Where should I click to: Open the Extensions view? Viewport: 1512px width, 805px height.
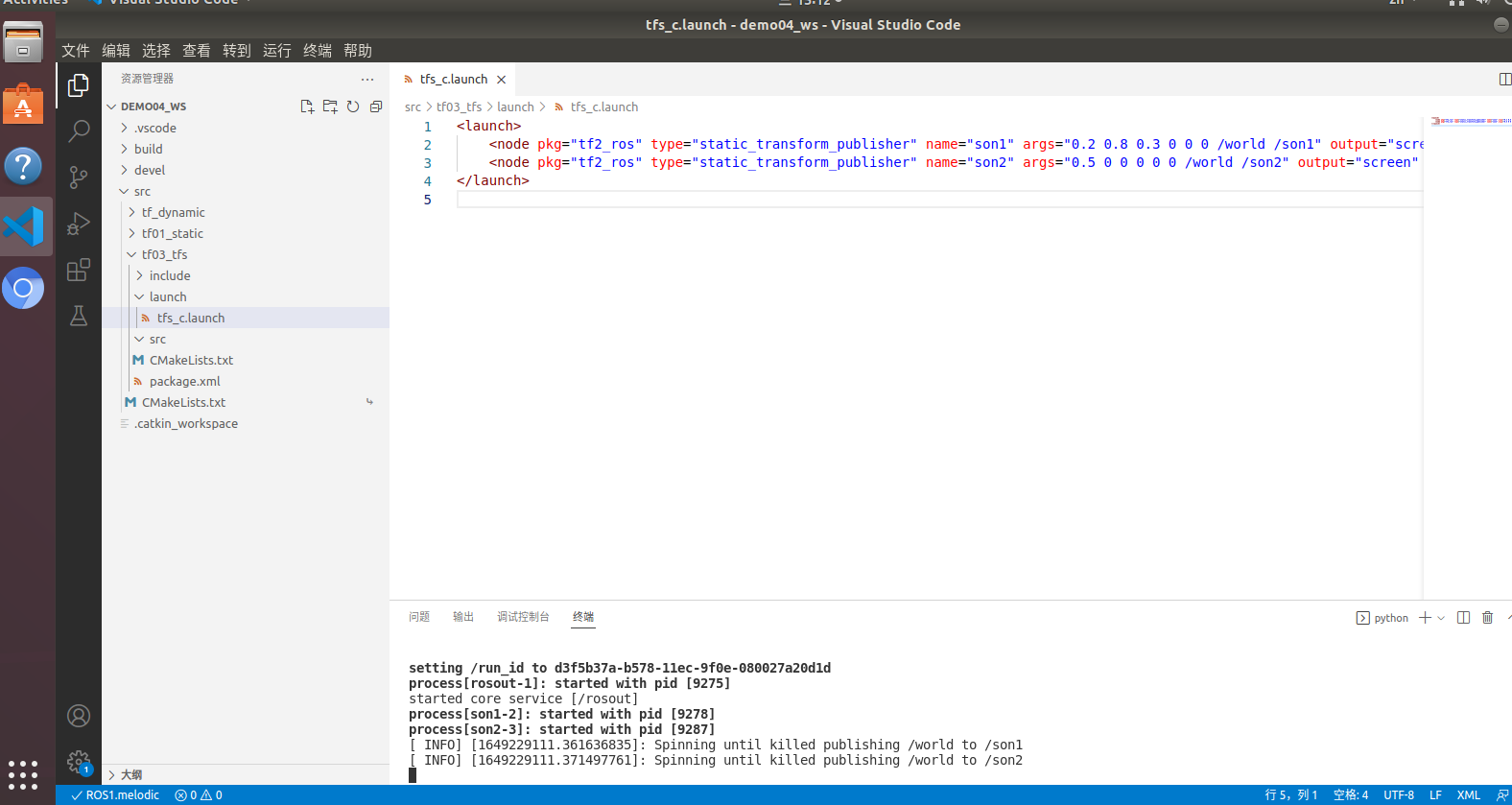[x=79, y=270]
